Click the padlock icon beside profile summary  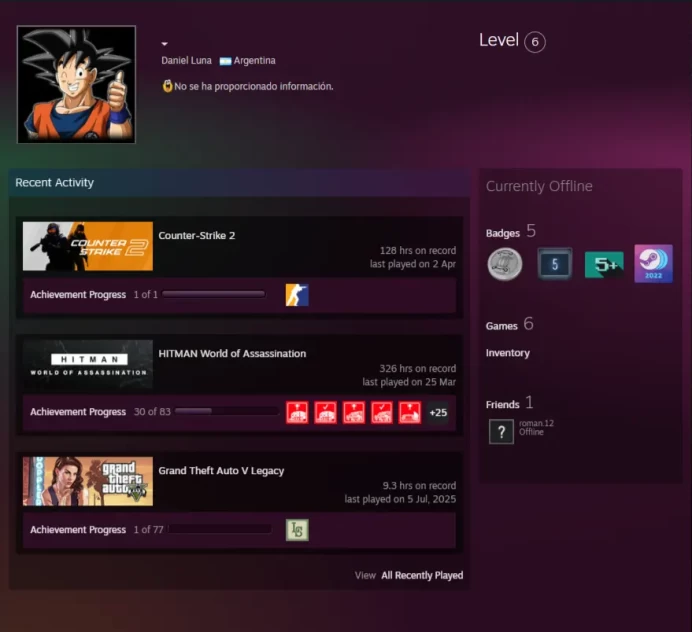167,86
